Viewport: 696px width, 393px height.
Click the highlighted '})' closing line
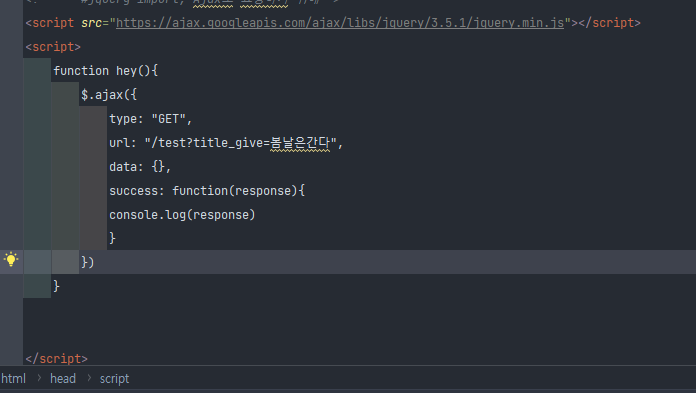point(87,262)
